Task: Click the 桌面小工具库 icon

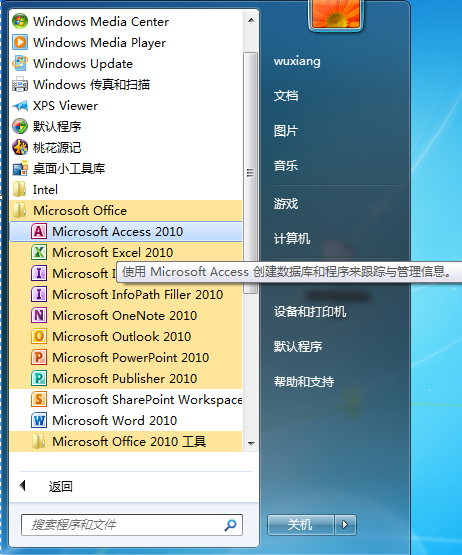Action: [20, 168]
